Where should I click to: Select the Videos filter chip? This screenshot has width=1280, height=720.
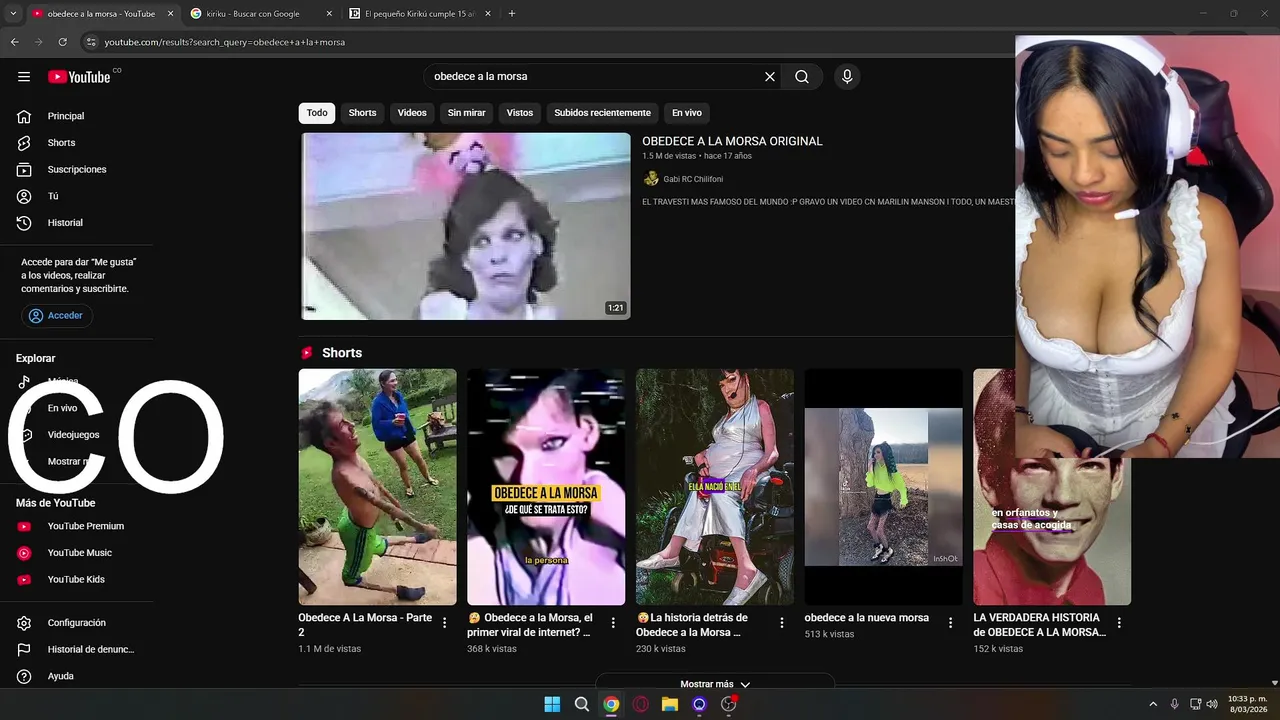(412, 113)
